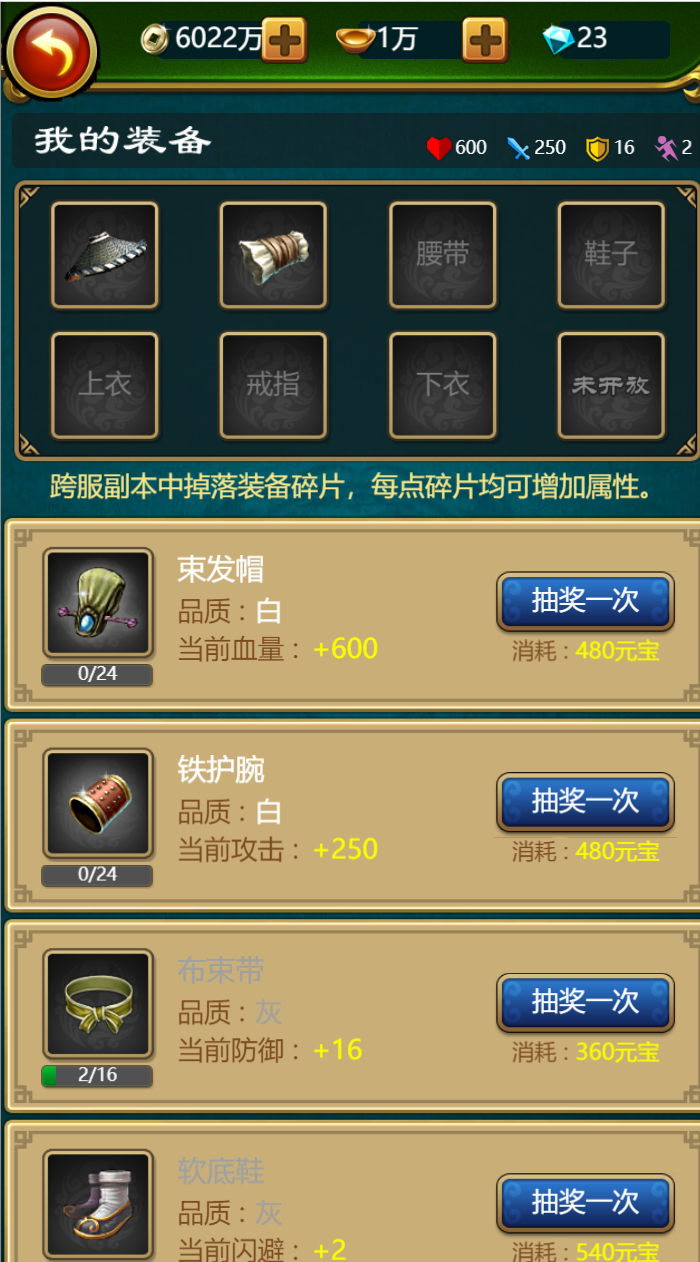This screenshot has height=1262, width=700.
Task: Tap the red heart health stat
Action: click(x=439, y=148)
